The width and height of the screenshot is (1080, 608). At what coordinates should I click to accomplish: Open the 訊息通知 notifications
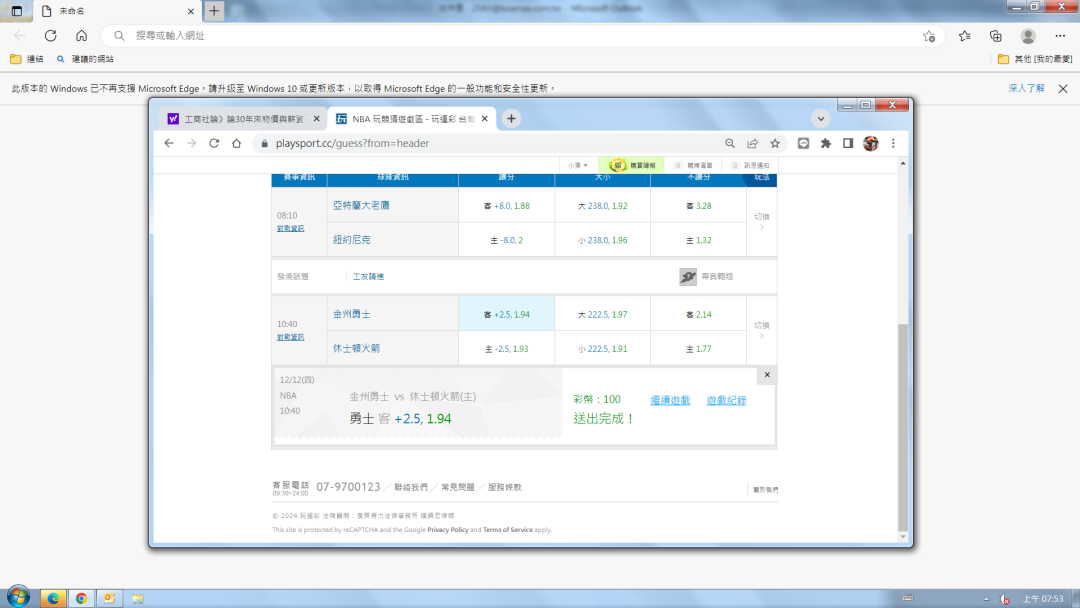tap(750, 165)
